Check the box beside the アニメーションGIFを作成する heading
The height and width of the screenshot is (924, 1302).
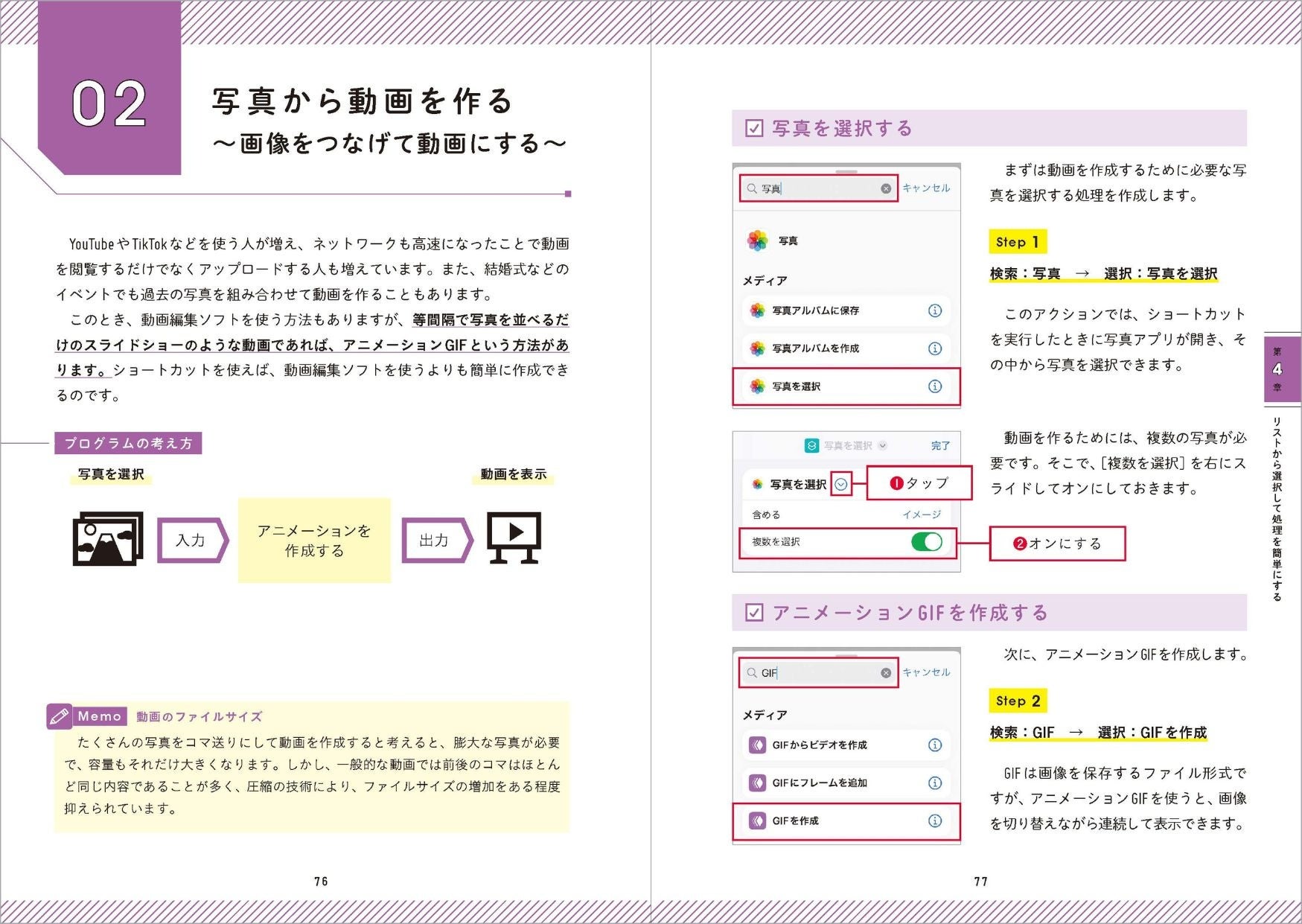click(x=754, y=613)
